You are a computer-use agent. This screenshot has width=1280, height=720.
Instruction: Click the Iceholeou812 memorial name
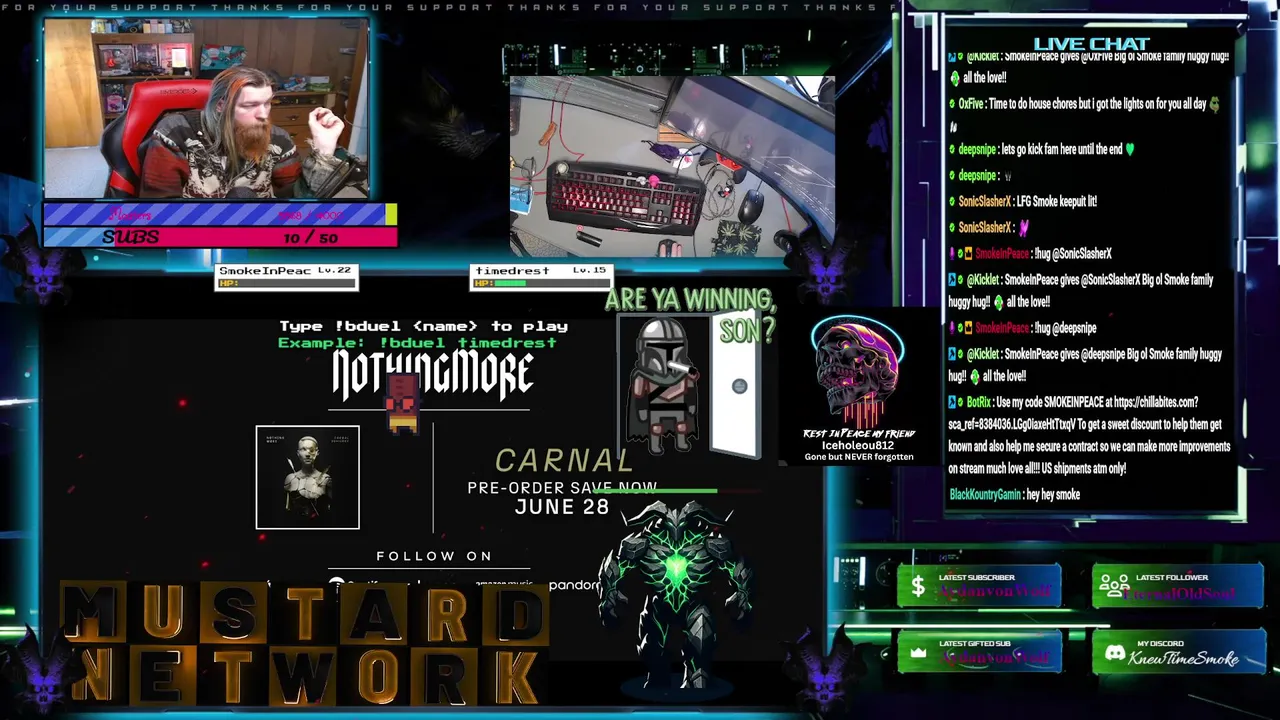coord(858,445)
